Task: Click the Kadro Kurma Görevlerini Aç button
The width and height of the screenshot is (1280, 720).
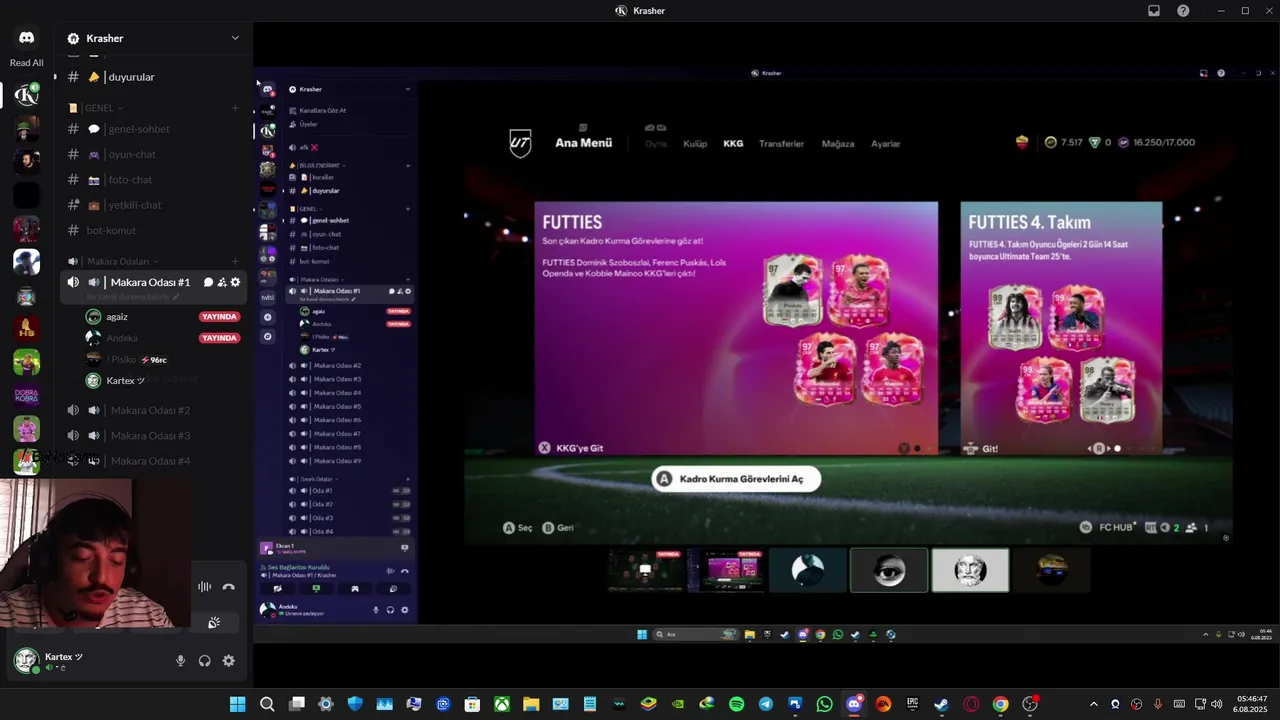Action: (736, 479)
